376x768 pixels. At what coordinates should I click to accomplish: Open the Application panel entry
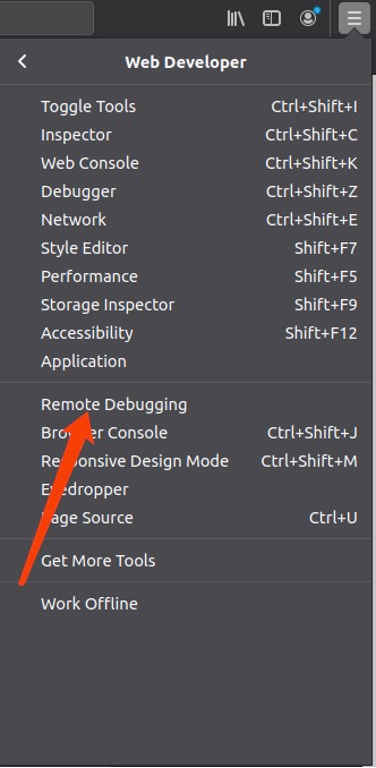pyautogui.click(x=188, y=362)
